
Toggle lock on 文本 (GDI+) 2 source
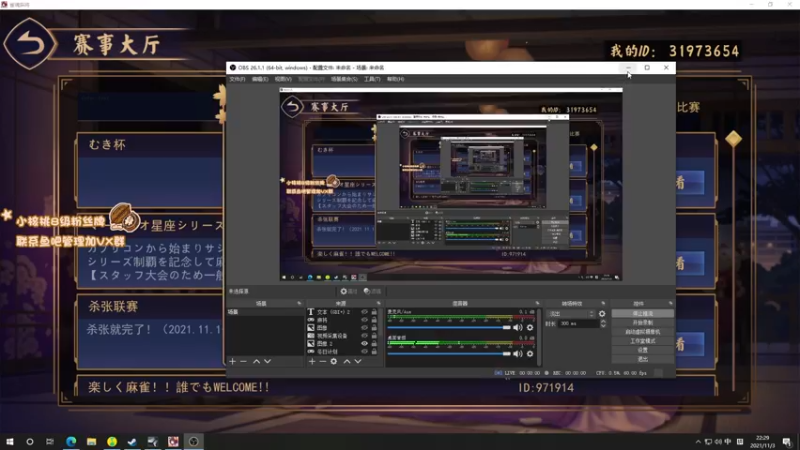(x=374, y=312)
